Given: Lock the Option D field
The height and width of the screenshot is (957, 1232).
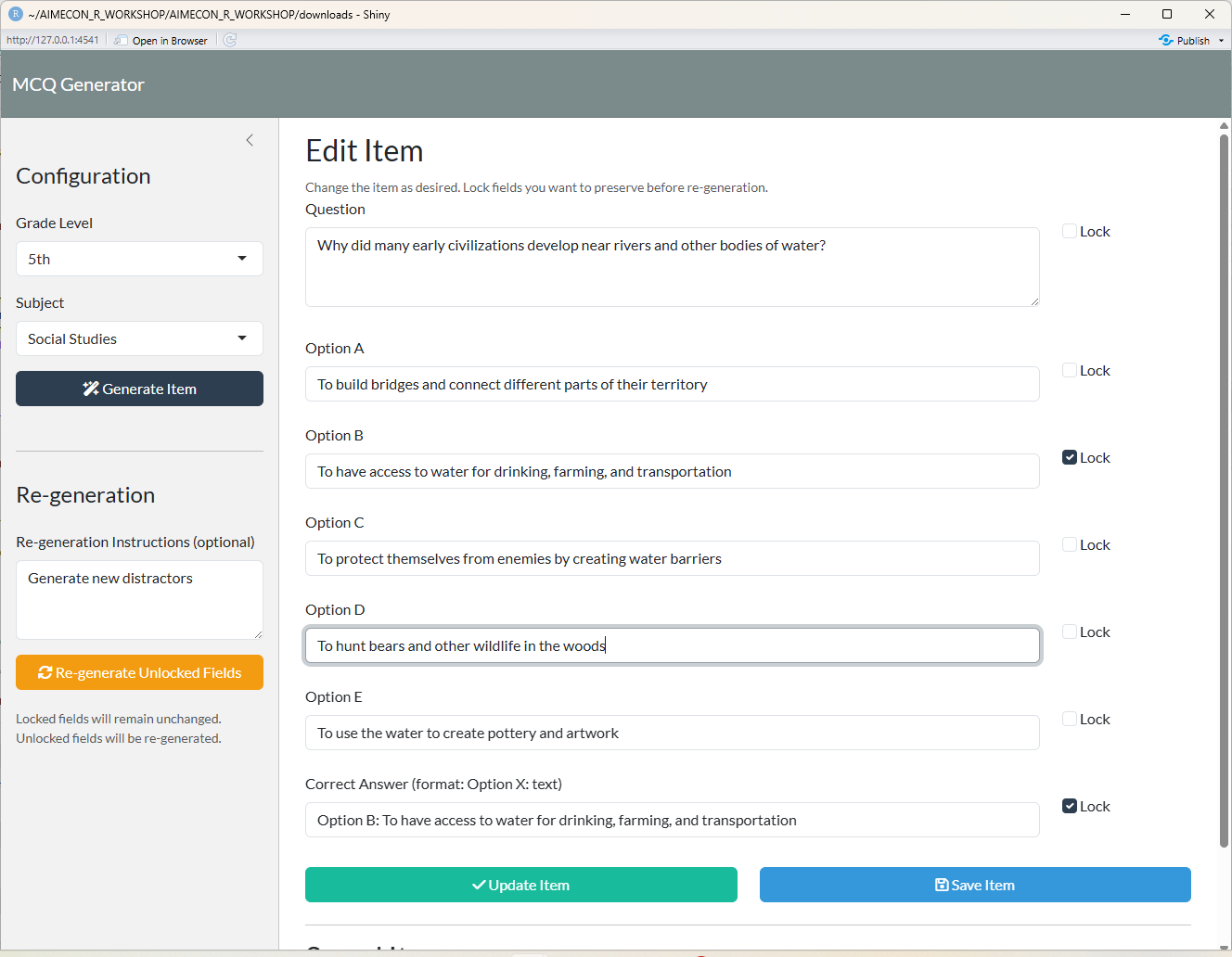Looking at the screenshot, I should 1070,632.
